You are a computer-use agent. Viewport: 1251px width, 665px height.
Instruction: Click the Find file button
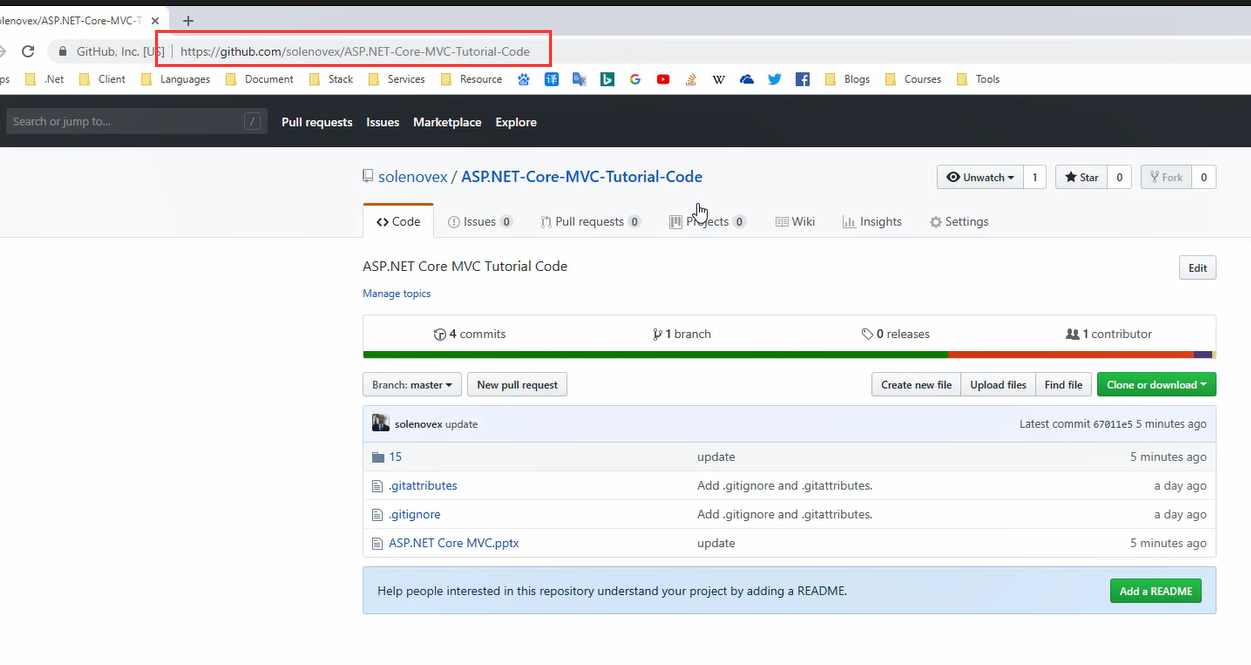(1063, 385)
